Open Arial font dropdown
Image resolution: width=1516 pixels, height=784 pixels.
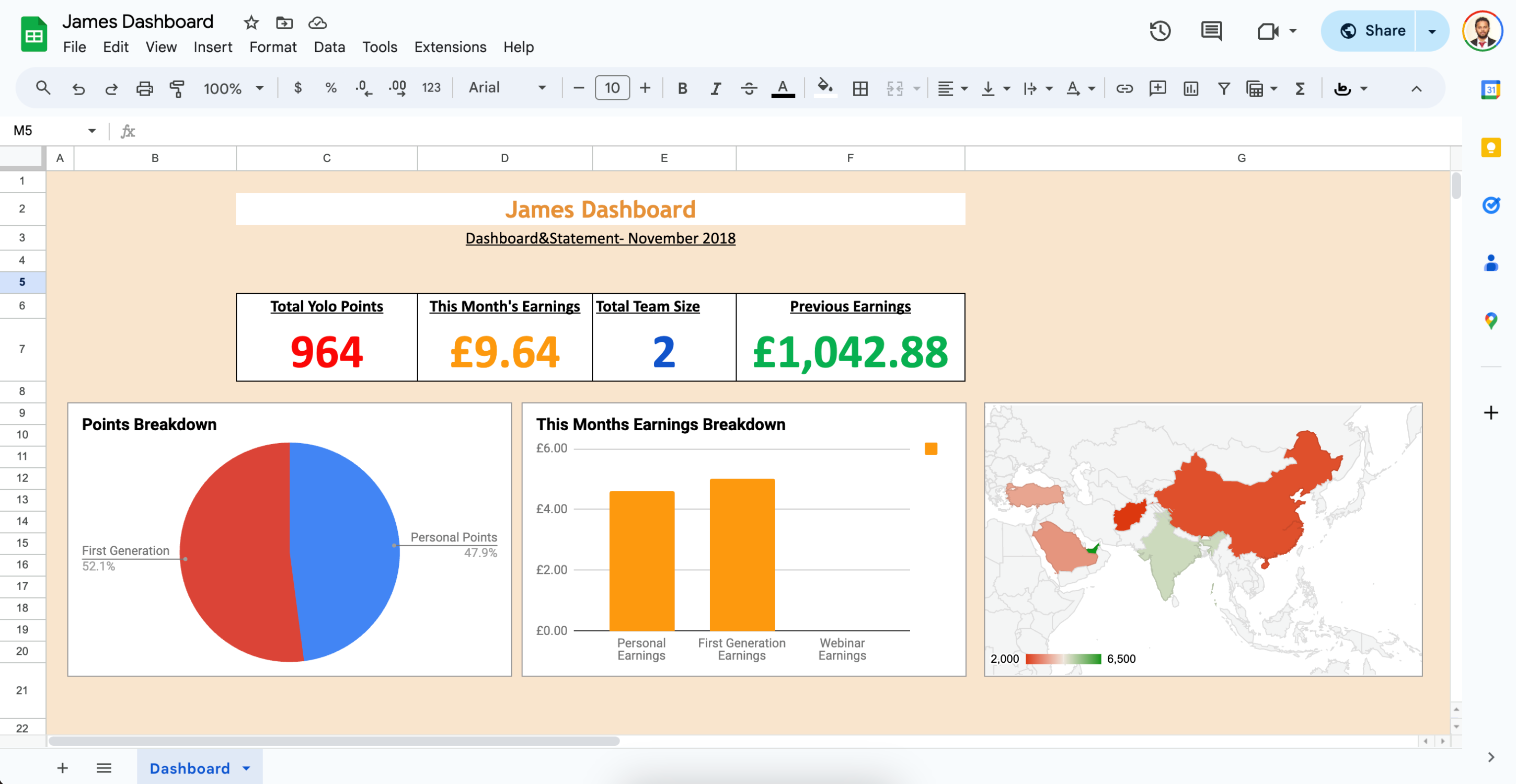pyautogui.click(x=507, y=88)
